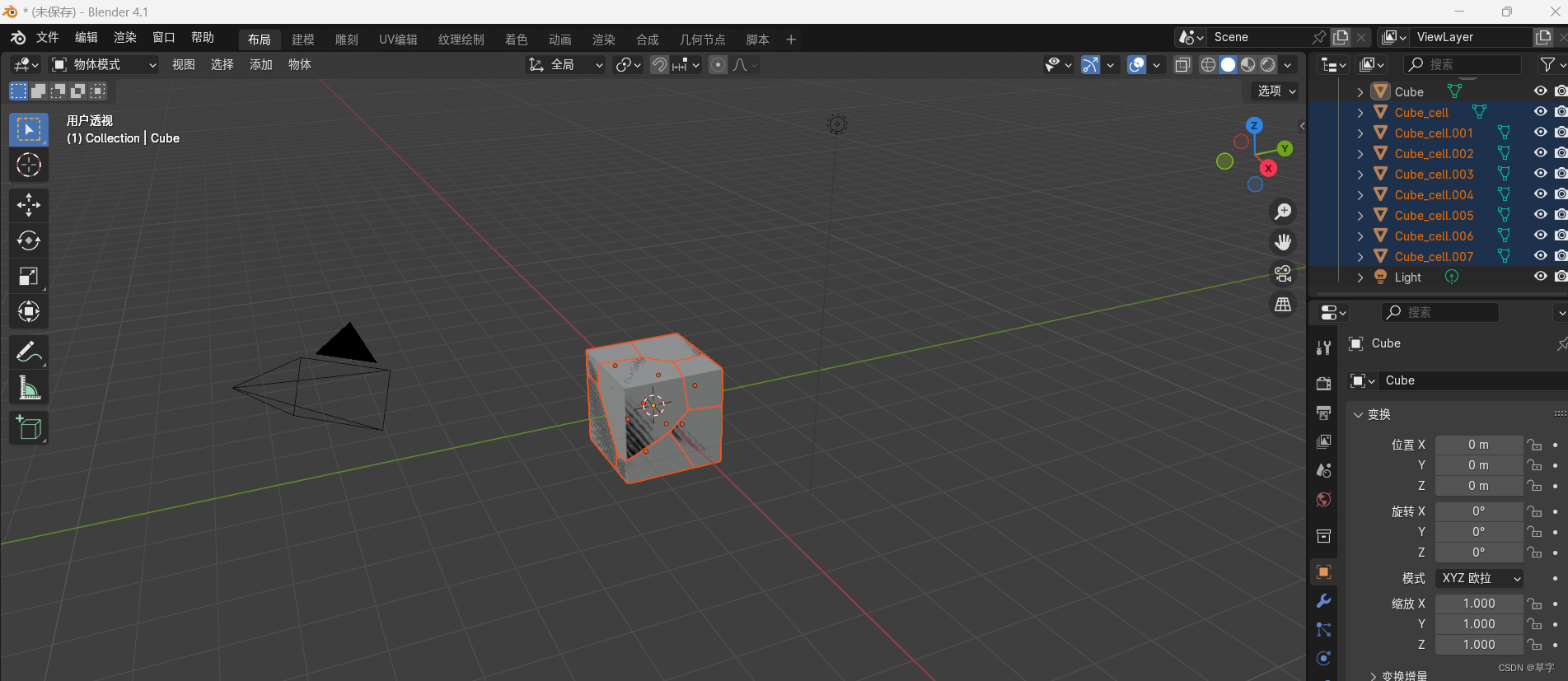Screen dimensions: 1568x681
Task: Select the combined Transform tool
Action: pos(29,311)
